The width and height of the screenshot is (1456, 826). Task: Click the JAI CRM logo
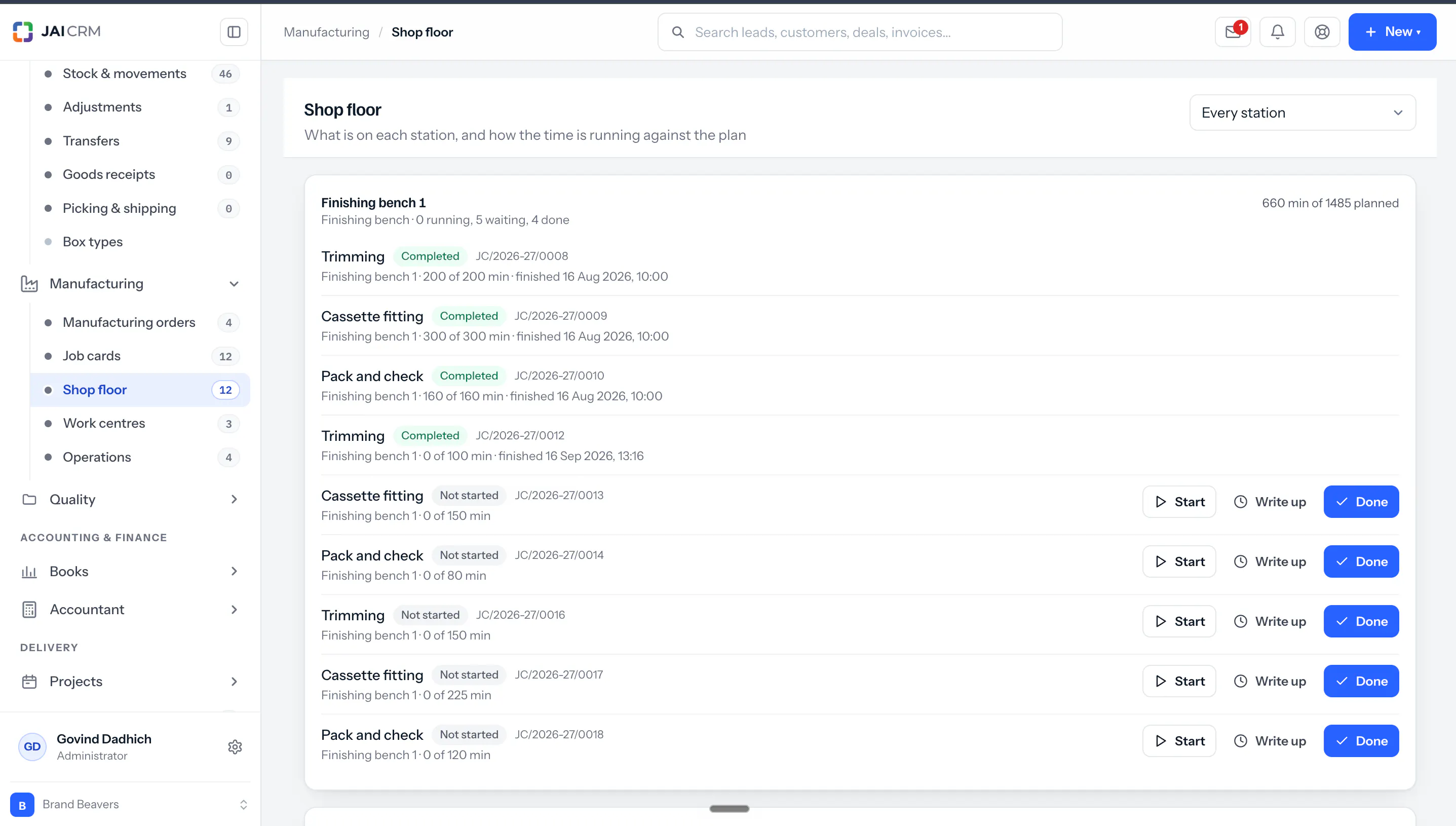[x=57, y=31]
